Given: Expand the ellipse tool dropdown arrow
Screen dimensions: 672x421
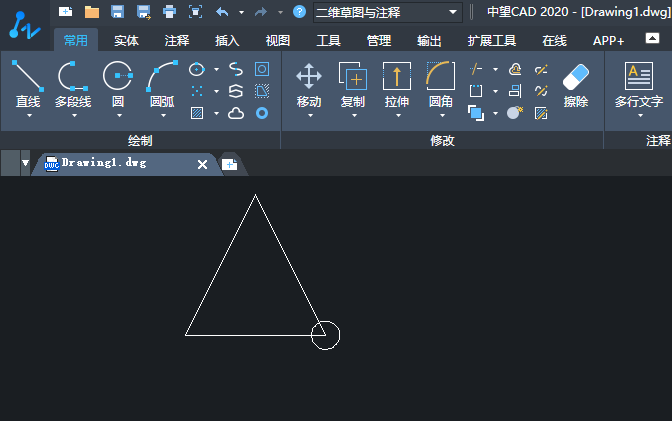Looking at the screenshot, I should point(216,69).
